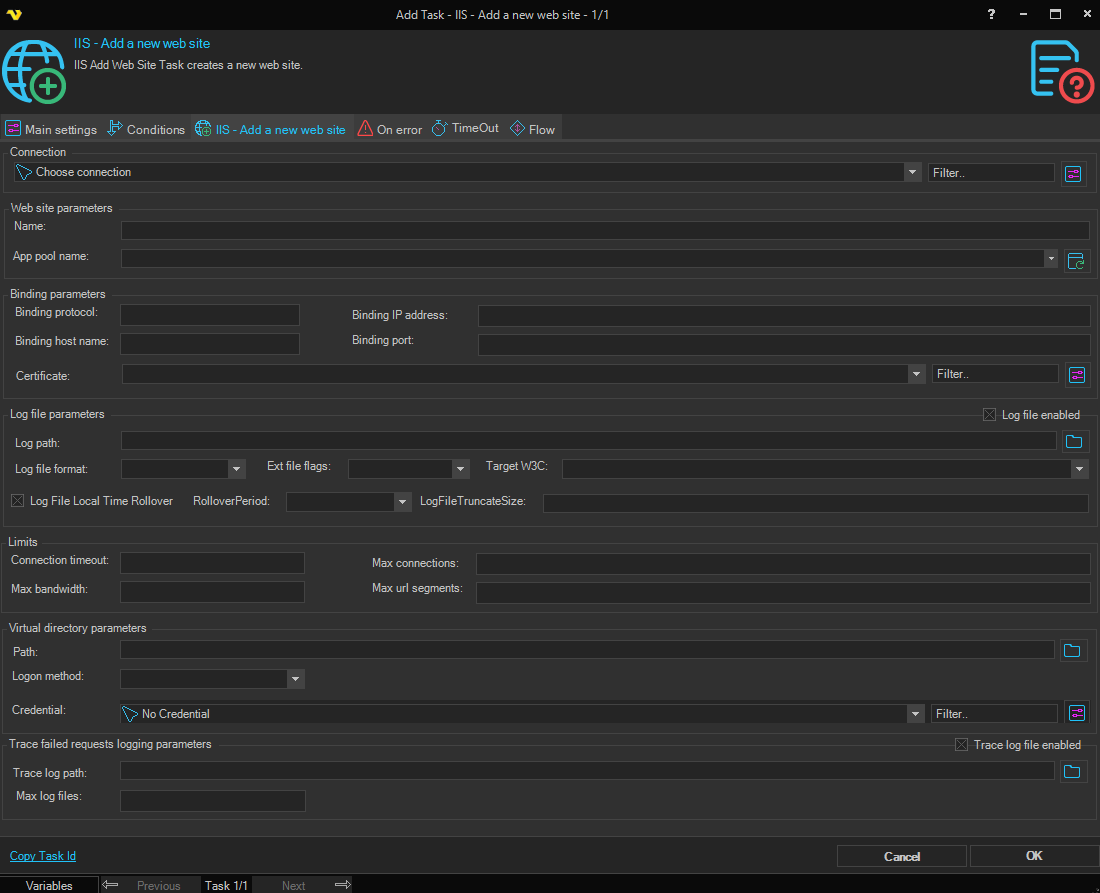Click the Binding IP address field
Screen dimensions: 1100x893
coord(784,315)
